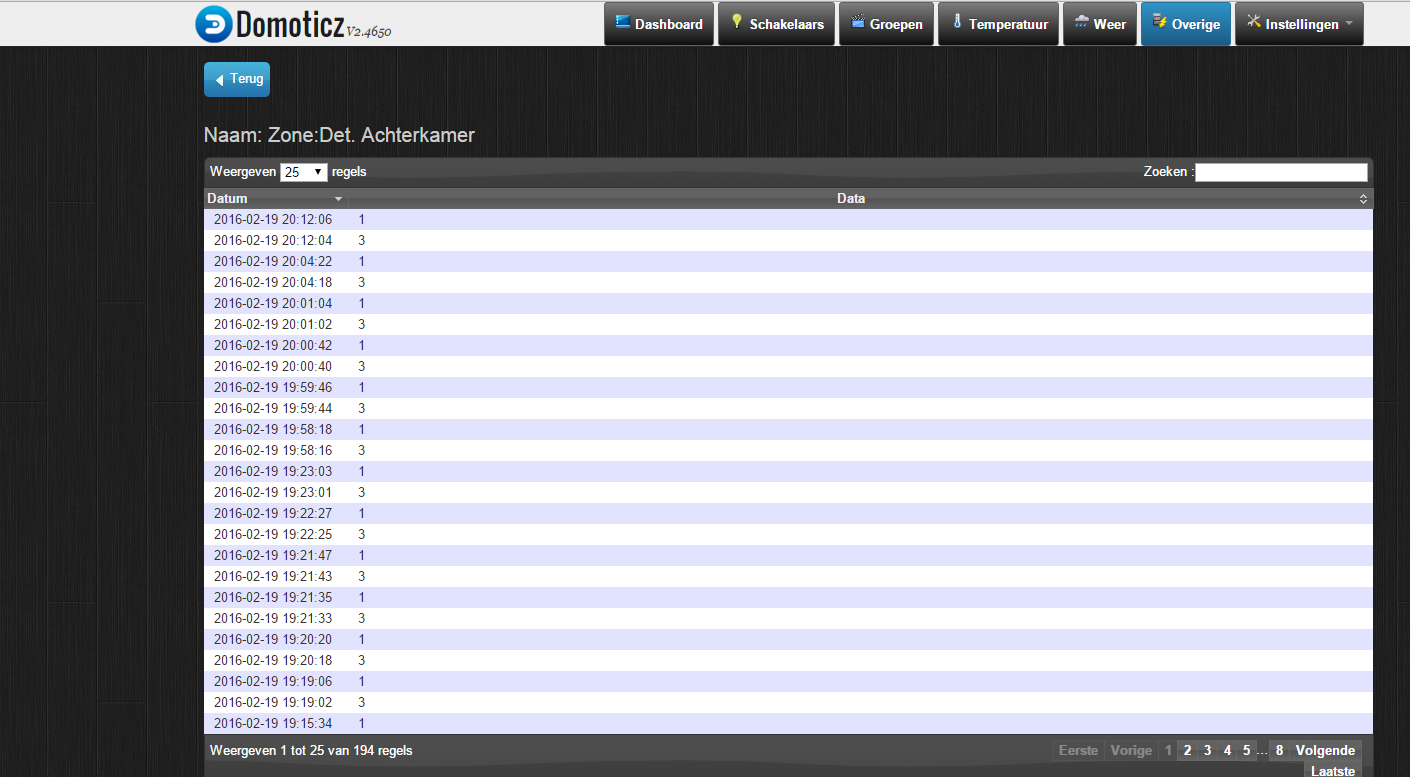Click the Instellingen tools icon
This screenshot has height=777, width=1410.
[1254, 22]
